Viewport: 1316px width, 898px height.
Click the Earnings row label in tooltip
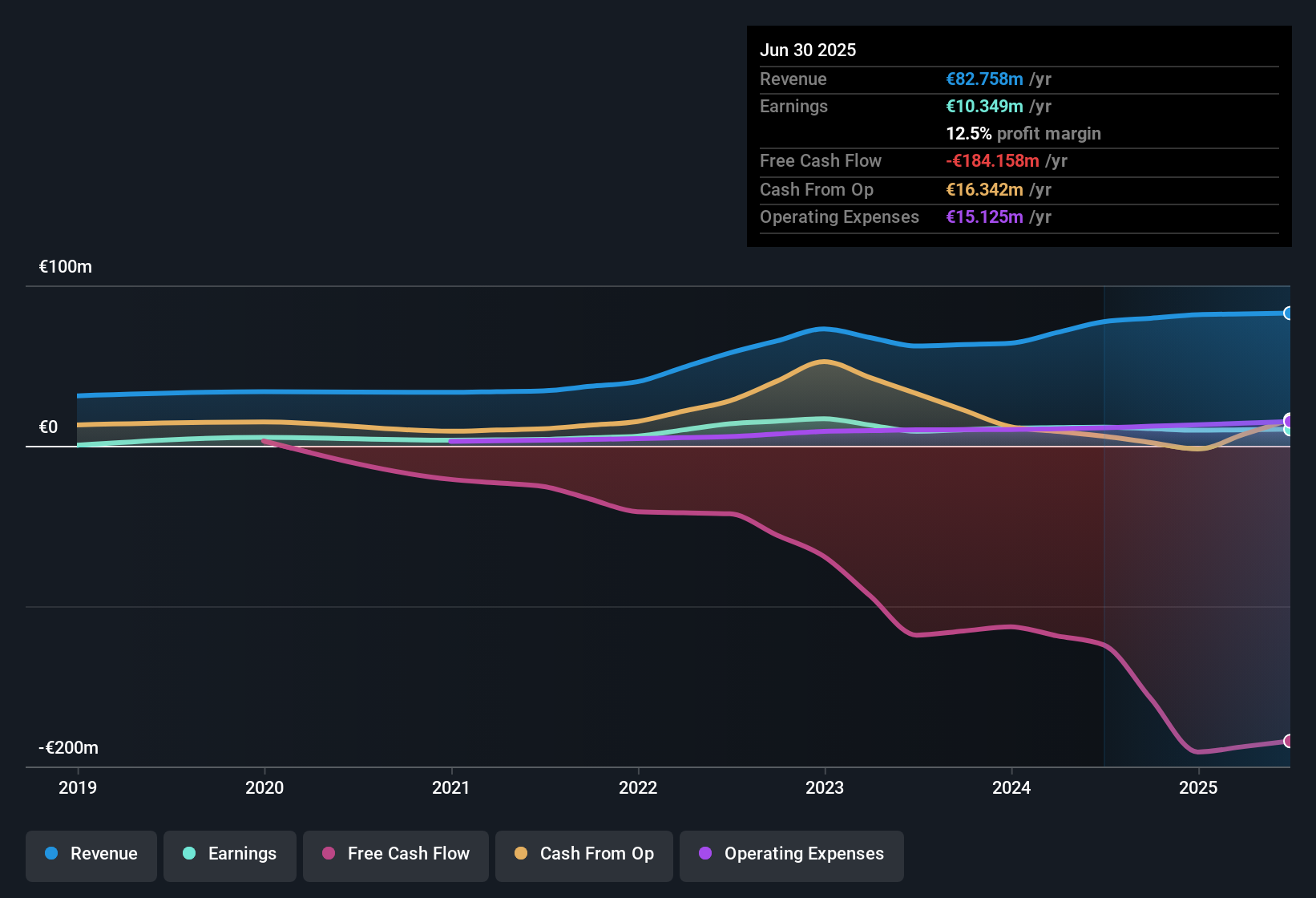[793, 107]
